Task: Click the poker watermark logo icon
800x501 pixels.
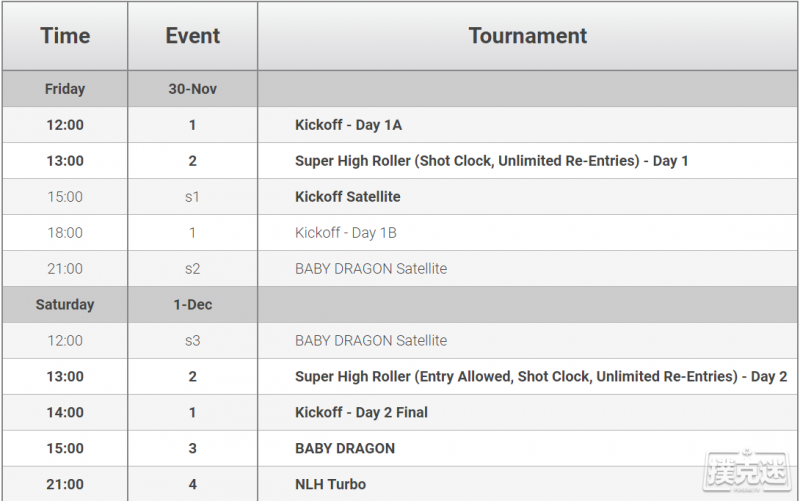Action: point(746,470)
